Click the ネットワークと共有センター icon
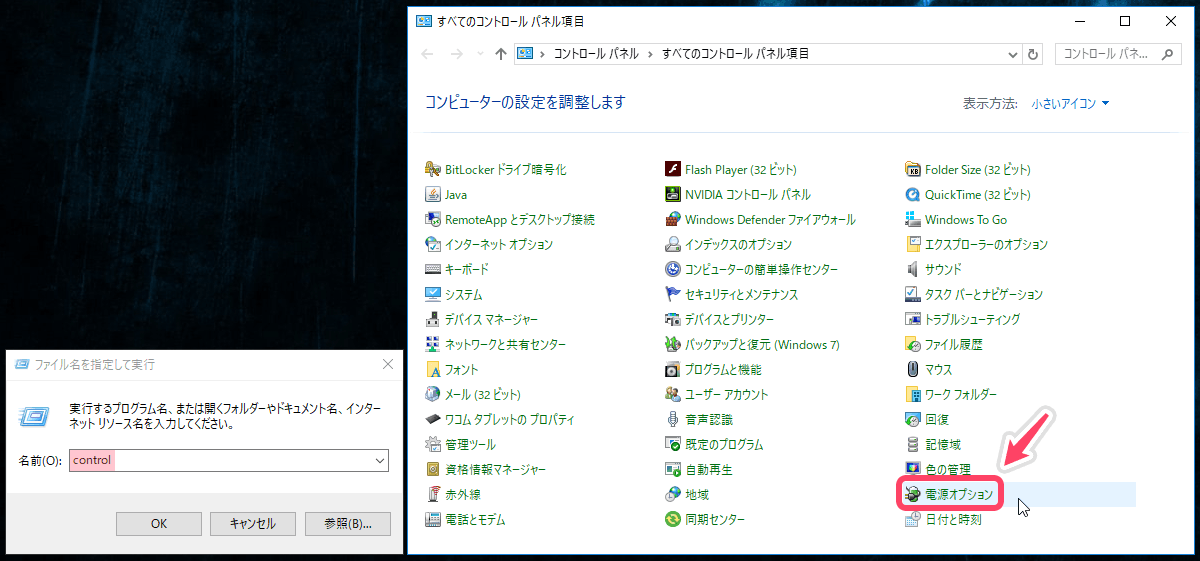This screenshot has height=561, width=1200. (x=433, y=345)
